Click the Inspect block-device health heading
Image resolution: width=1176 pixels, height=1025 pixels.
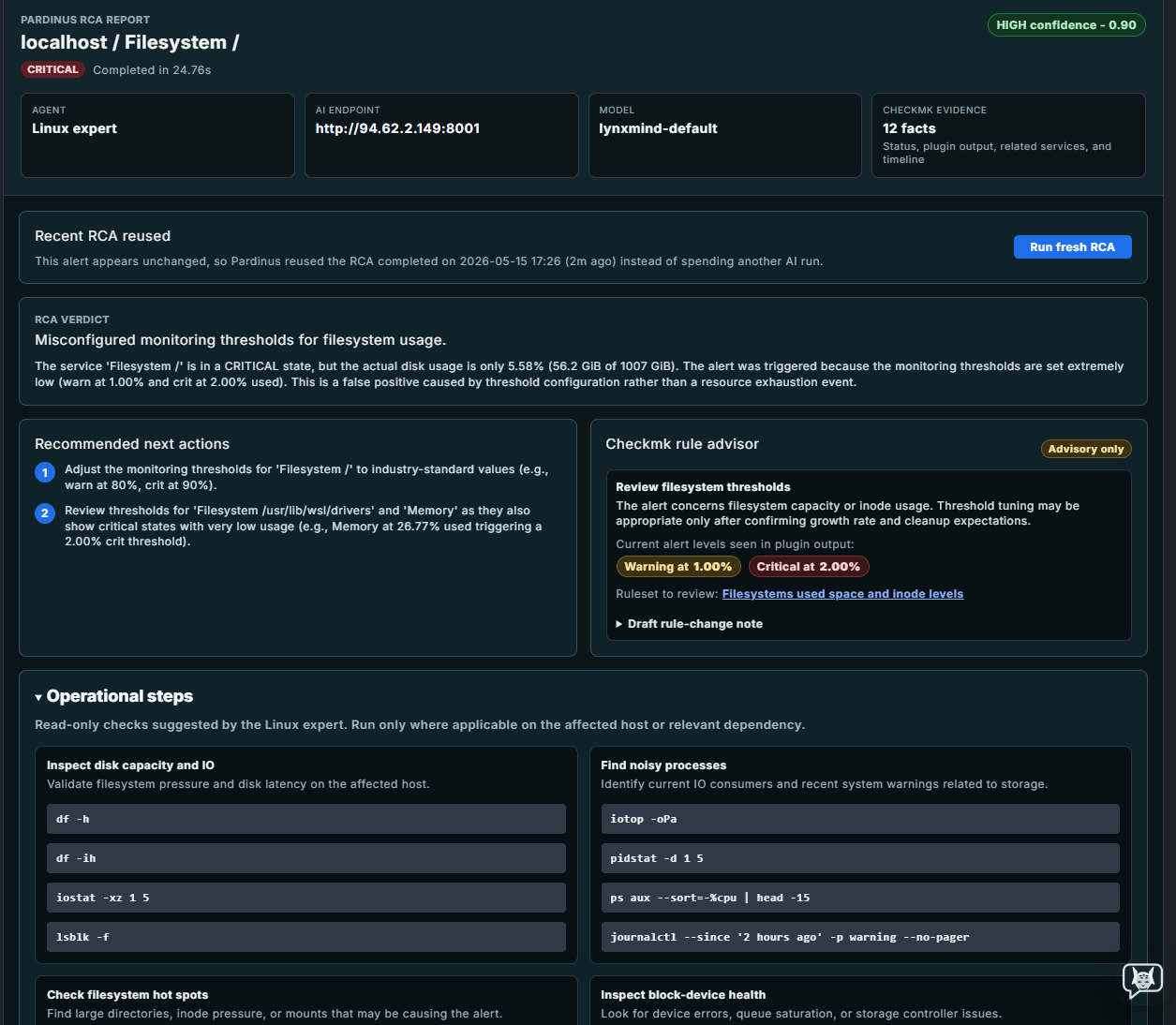[x=683, y=995]
